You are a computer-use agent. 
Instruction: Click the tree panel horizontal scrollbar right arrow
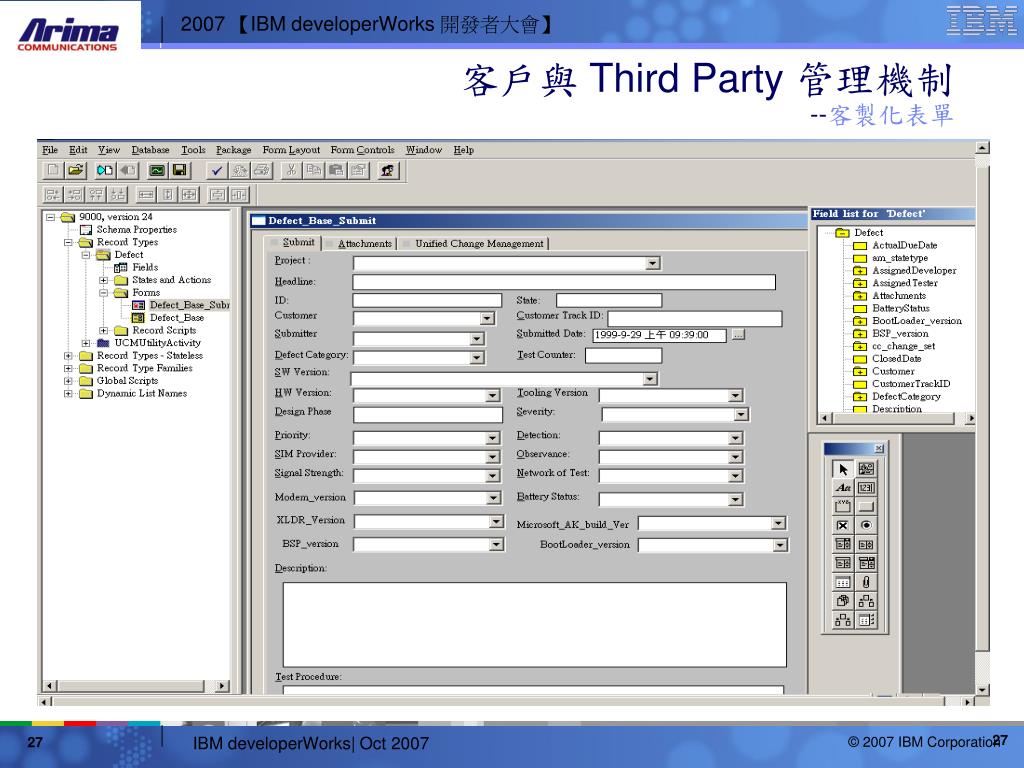[223, 686]
